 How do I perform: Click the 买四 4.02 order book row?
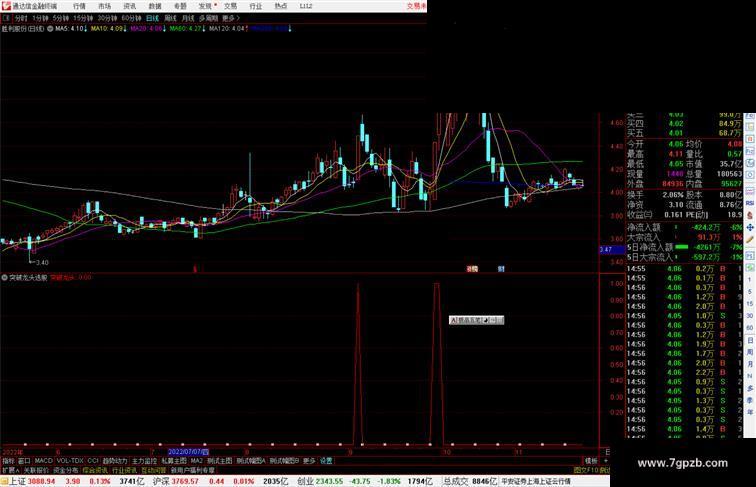[x=684, y=124]
